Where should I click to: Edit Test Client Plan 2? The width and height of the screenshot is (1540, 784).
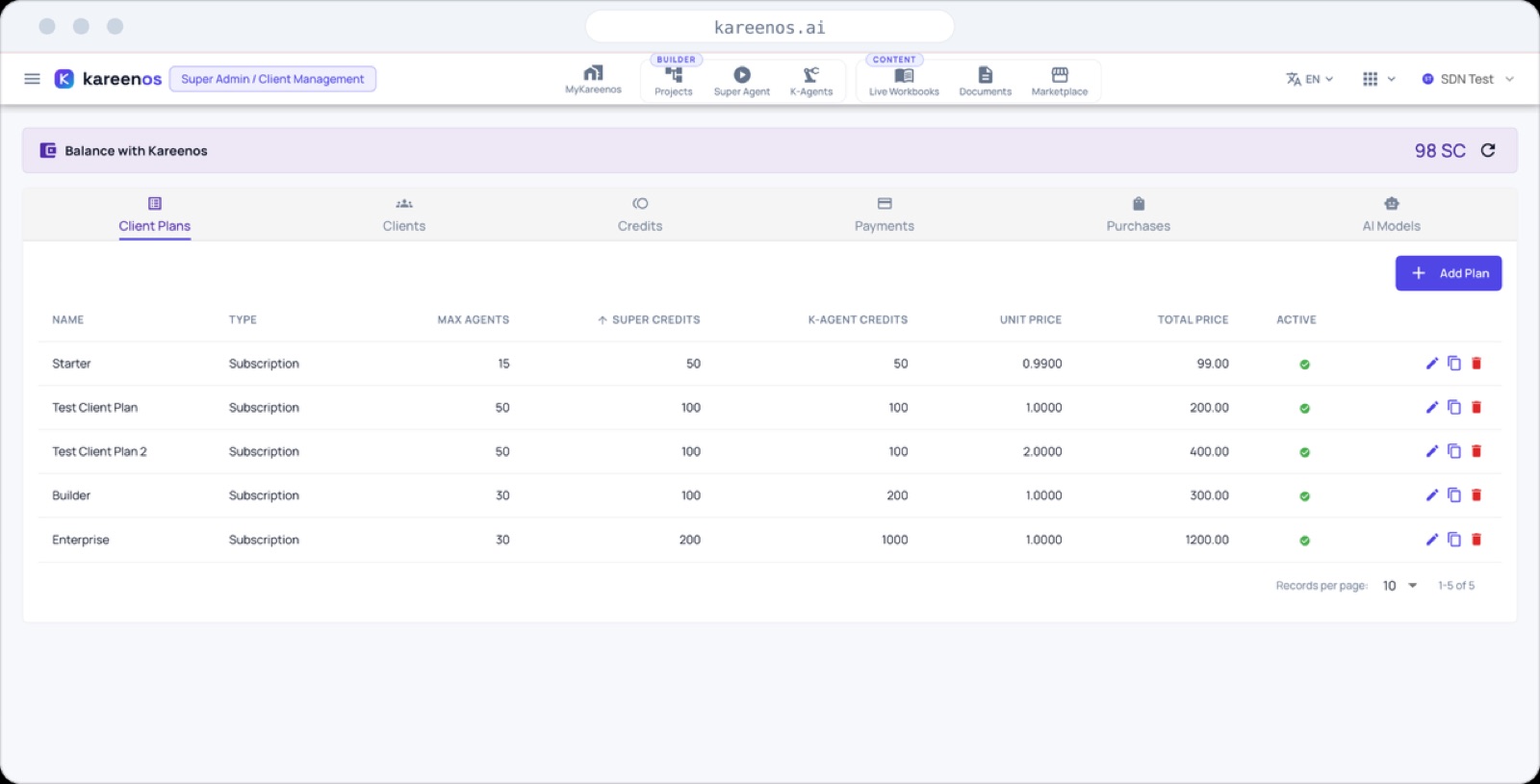1432,451
